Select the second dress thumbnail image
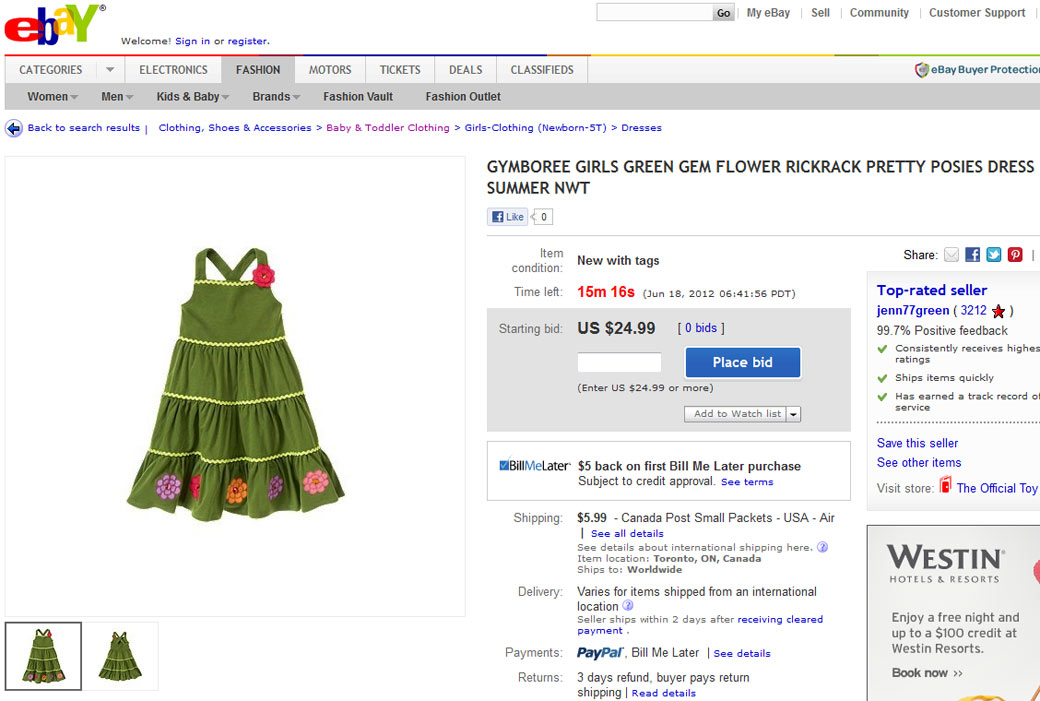Image resolution: width=1040 pixels, height=701 pixels. [x=120, y=656]
